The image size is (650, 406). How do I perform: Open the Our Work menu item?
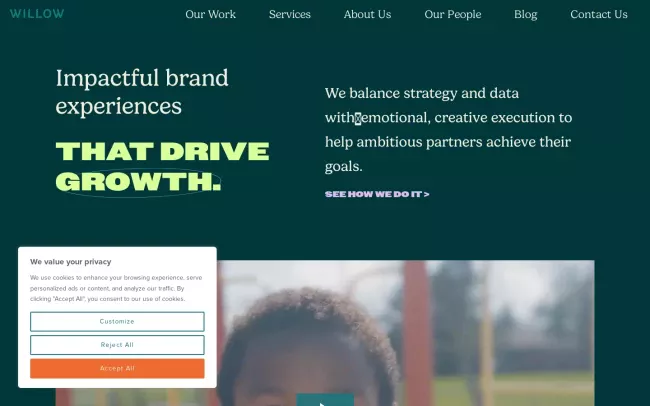(211, 15)
